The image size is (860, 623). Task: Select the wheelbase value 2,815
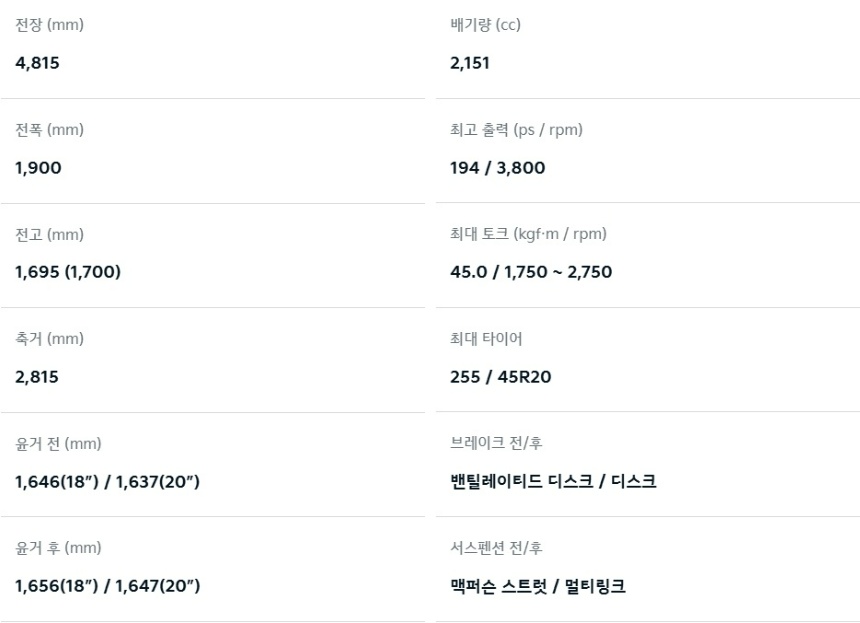pyautogui.click(x=37, y=377)
